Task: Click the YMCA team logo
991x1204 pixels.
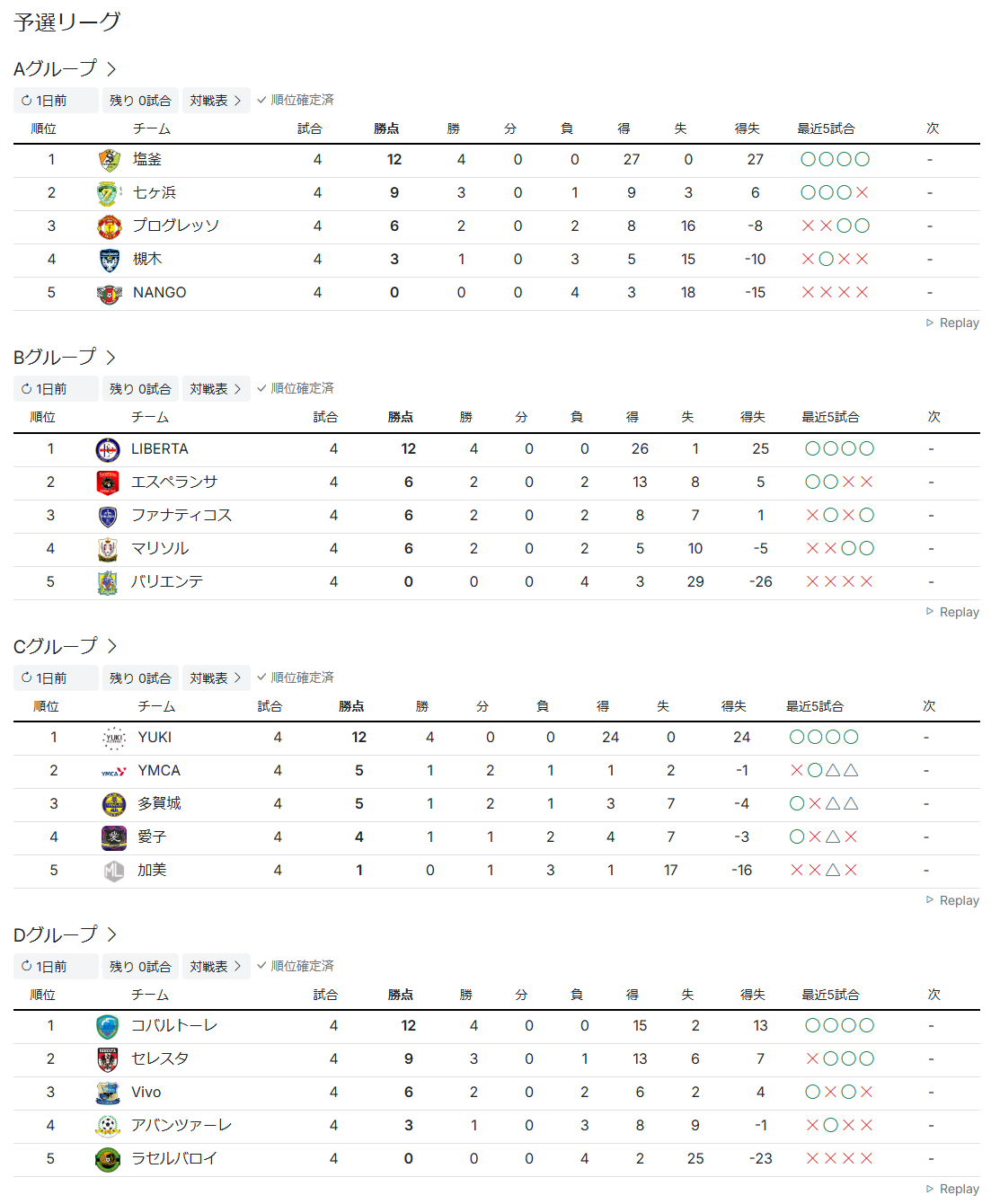Action: coord(114,771)
